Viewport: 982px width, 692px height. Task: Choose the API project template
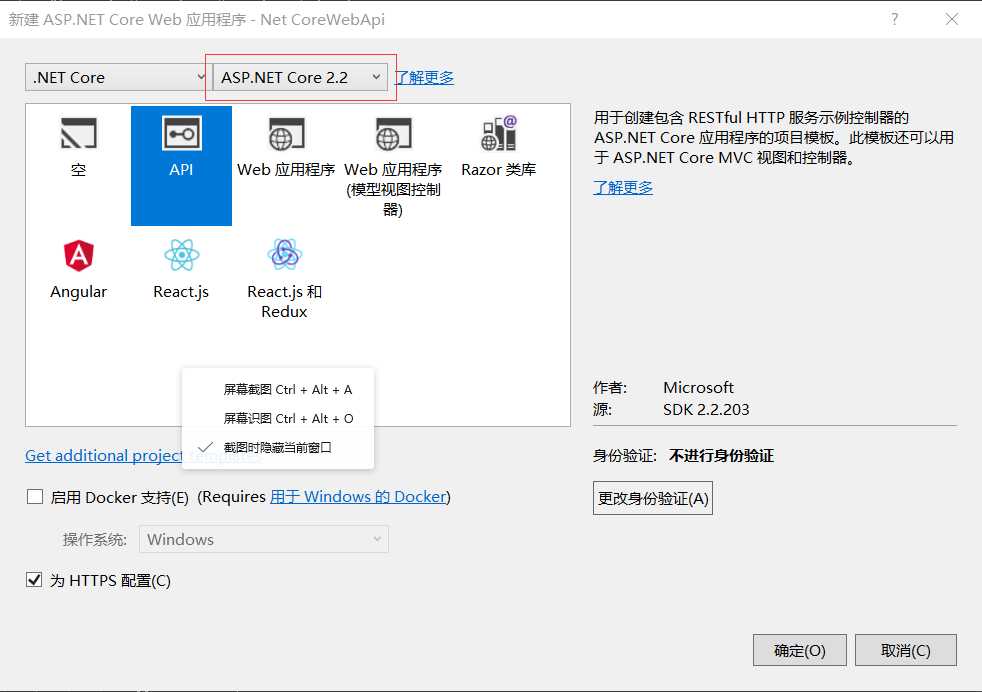click(181, 165)
